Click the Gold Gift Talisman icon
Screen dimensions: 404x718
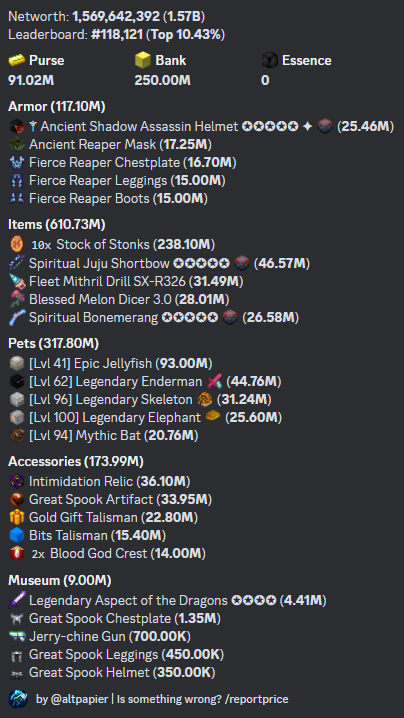click(16, 517)
